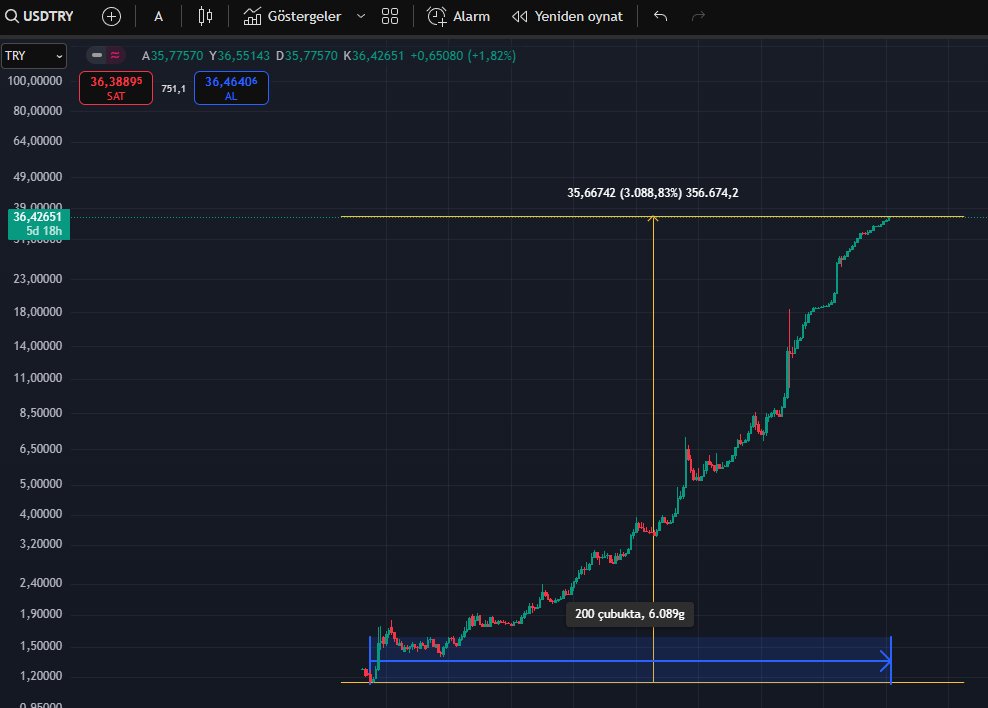Open the A interval selector

159,16
